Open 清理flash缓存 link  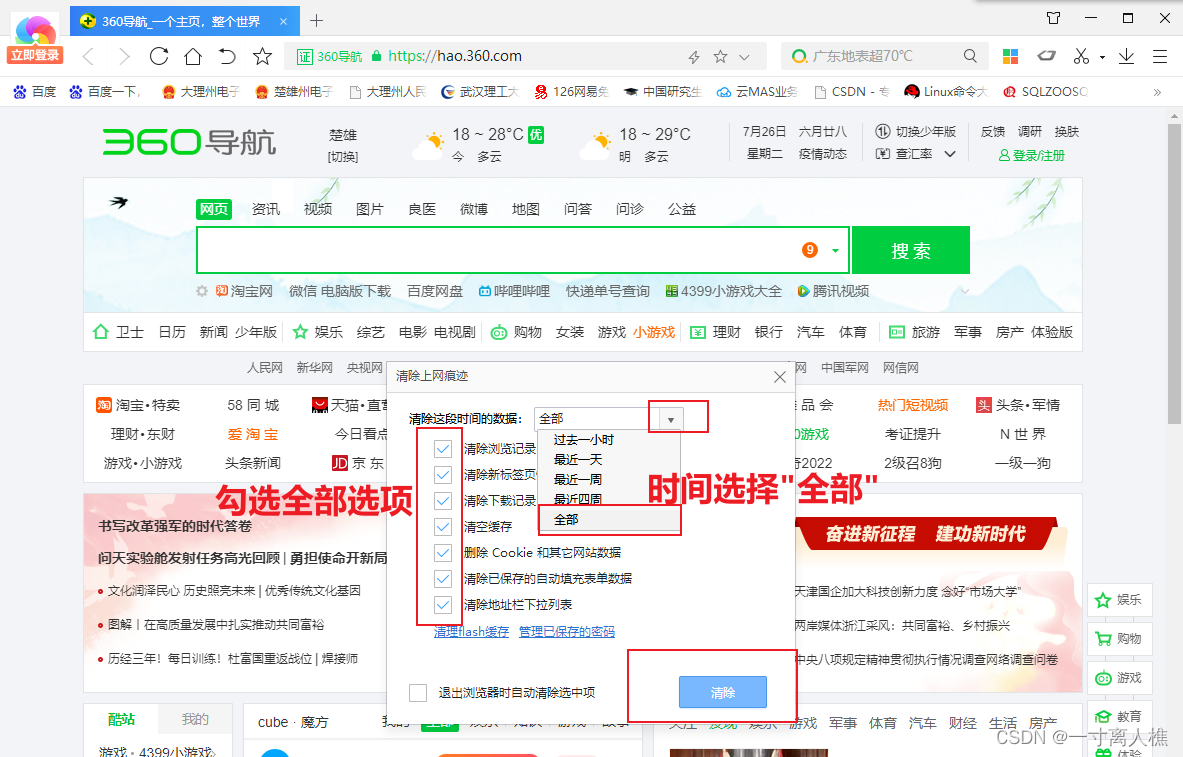[472, 632]
